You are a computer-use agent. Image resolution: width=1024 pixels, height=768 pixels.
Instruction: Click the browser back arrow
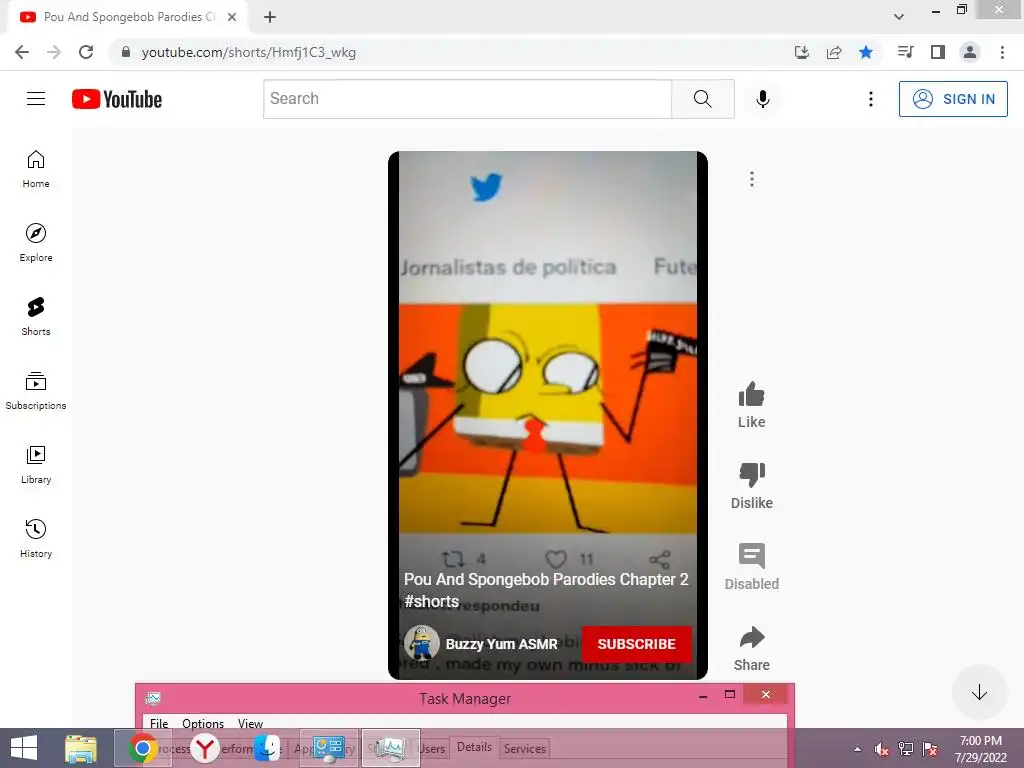point(22,52)
